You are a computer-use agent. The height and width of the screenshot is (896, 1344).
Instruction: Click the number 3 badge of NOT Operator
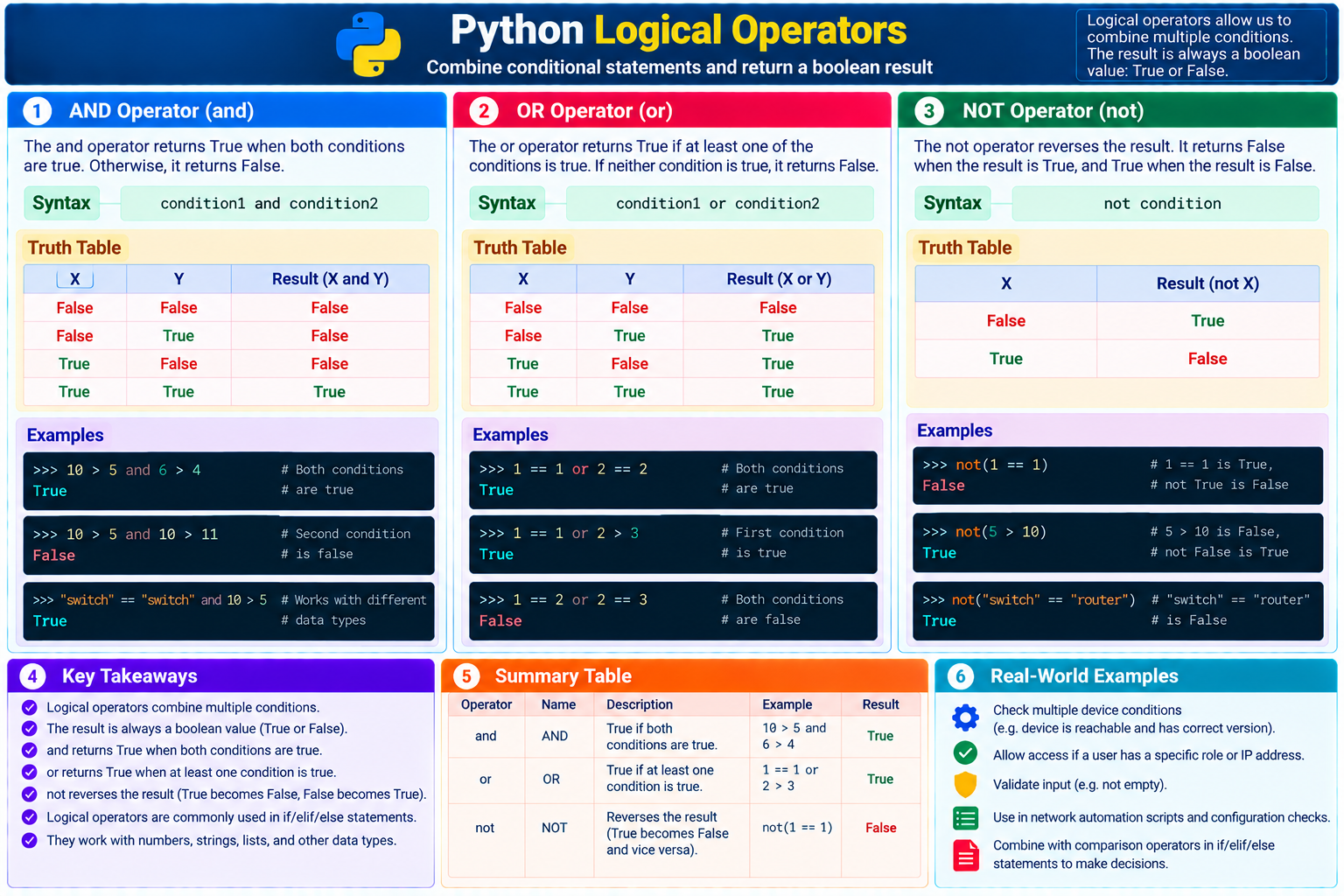point(929,111)
